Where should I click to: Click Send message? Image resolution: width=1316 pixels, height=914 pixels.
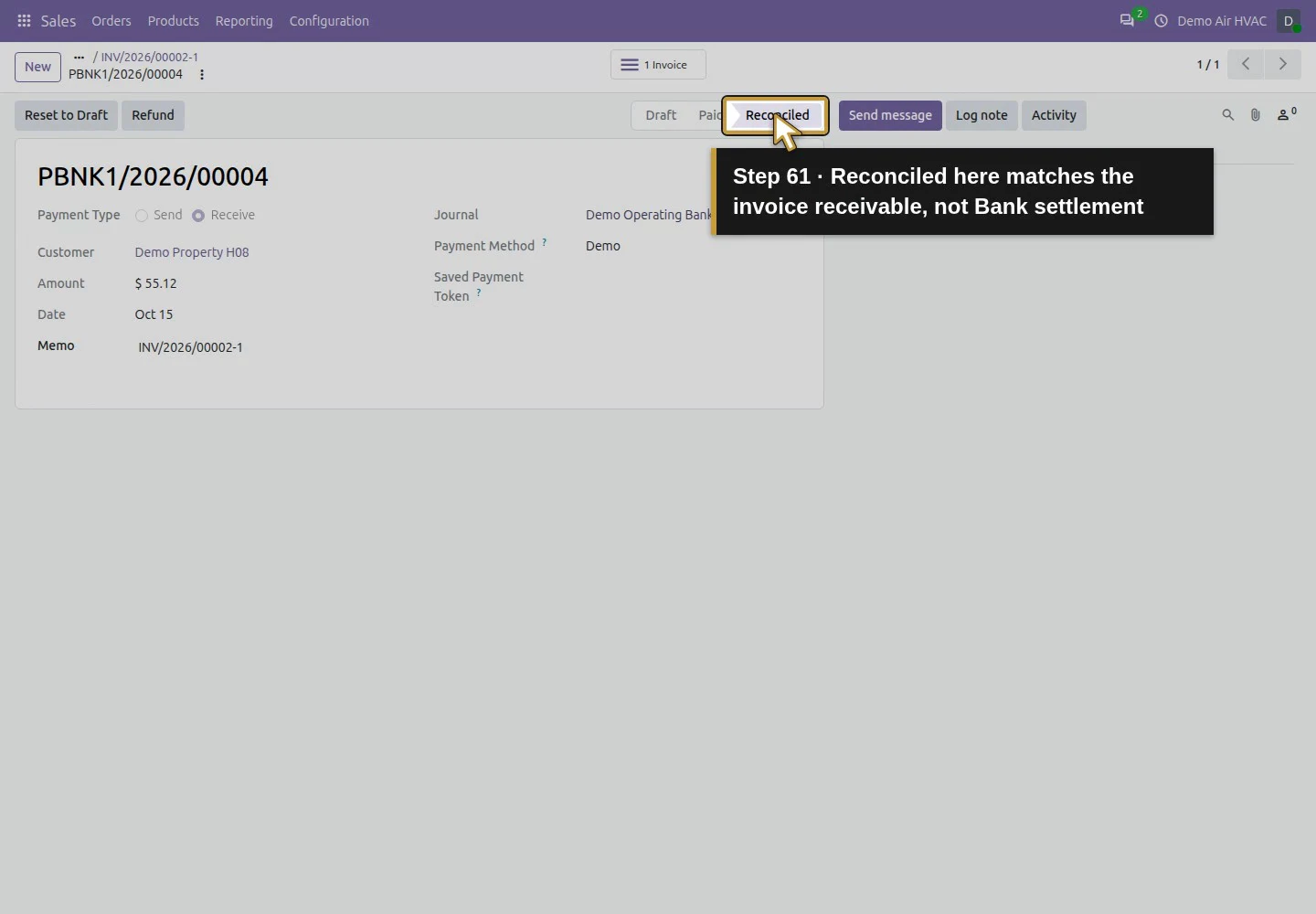890,115
